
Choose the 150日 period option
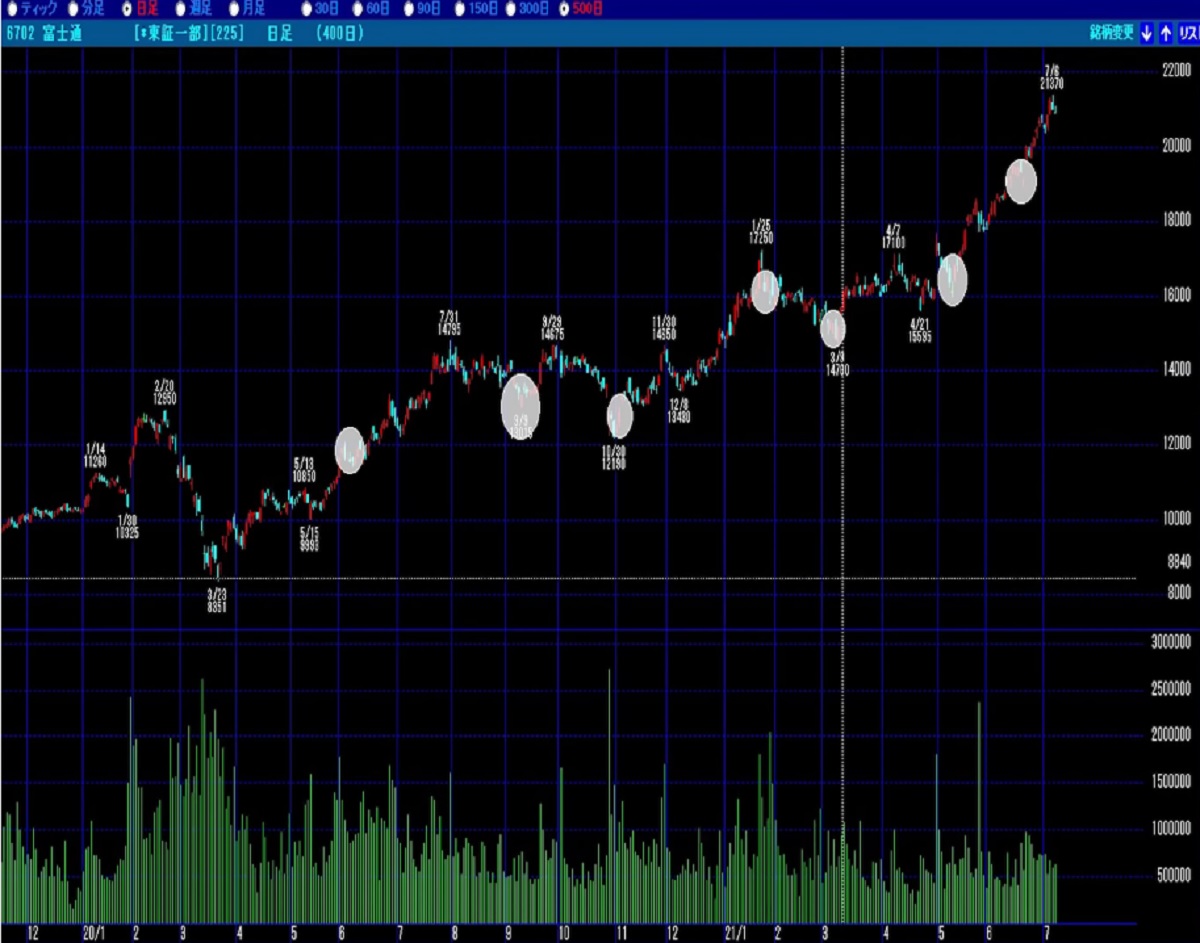(x=461, y=8)
